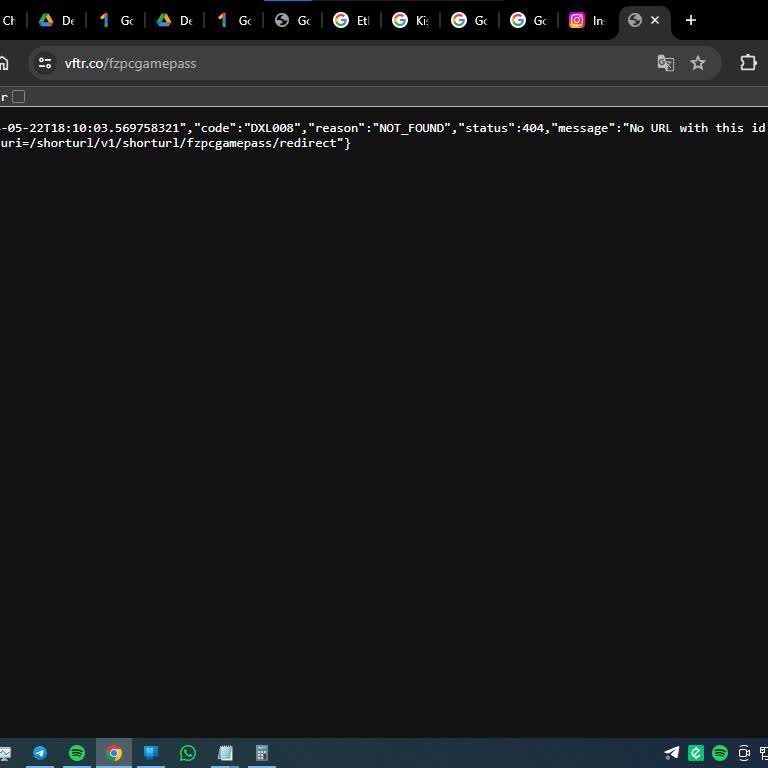Open WhatsApp from the taskbar

pyautogui.click(x=188, y=753)
